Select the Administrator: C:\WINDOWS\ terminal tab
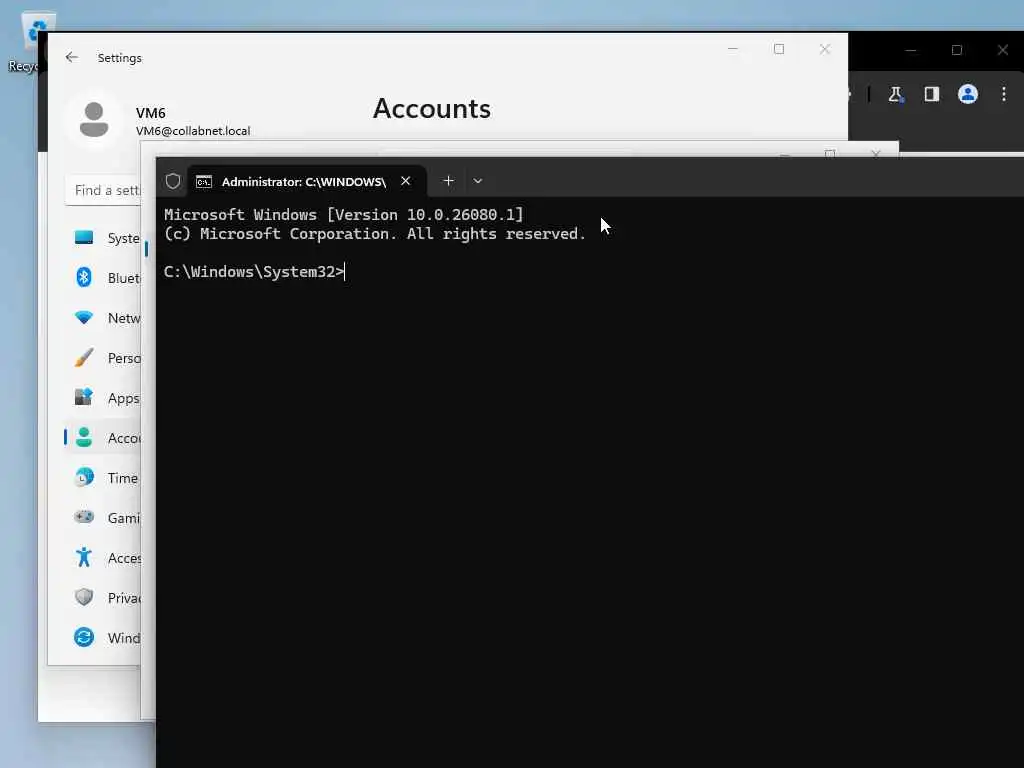1024x768 pixels. (x=306, y=181)
